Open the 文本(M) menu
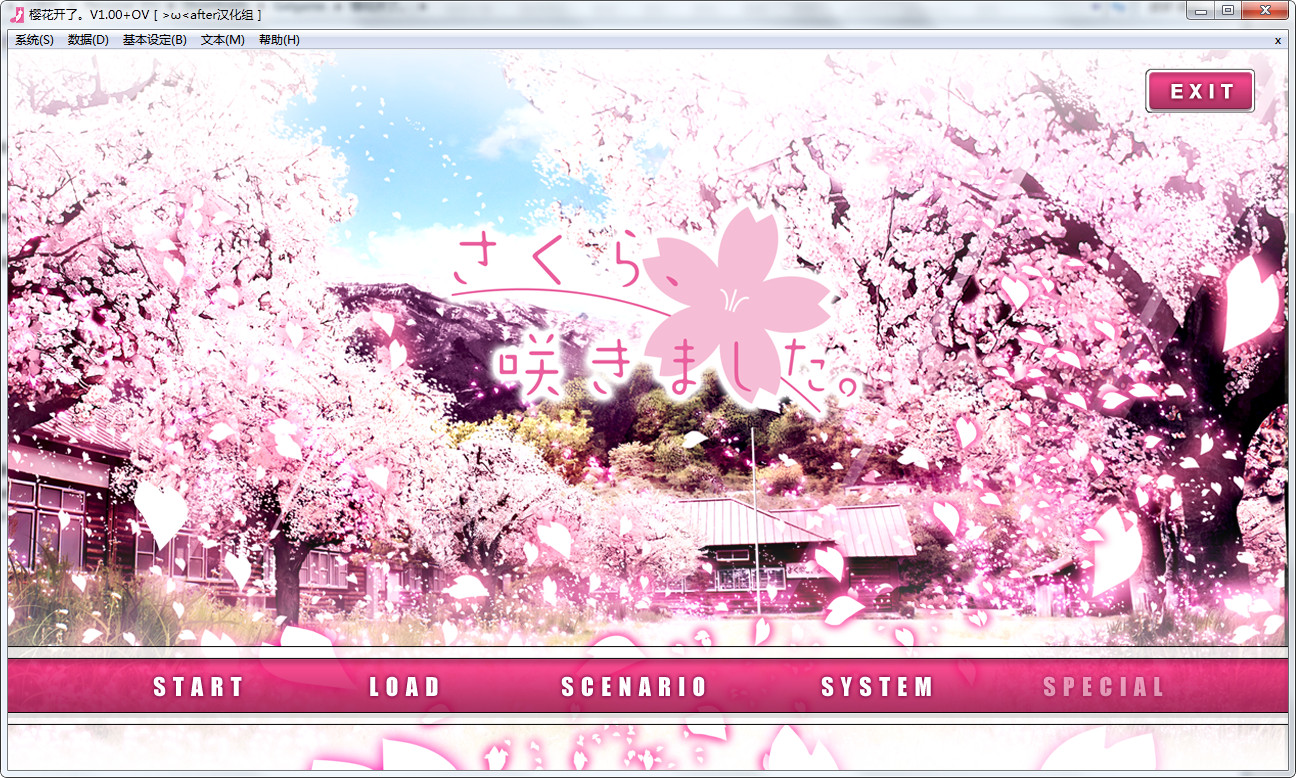 [x=222, y=40]
